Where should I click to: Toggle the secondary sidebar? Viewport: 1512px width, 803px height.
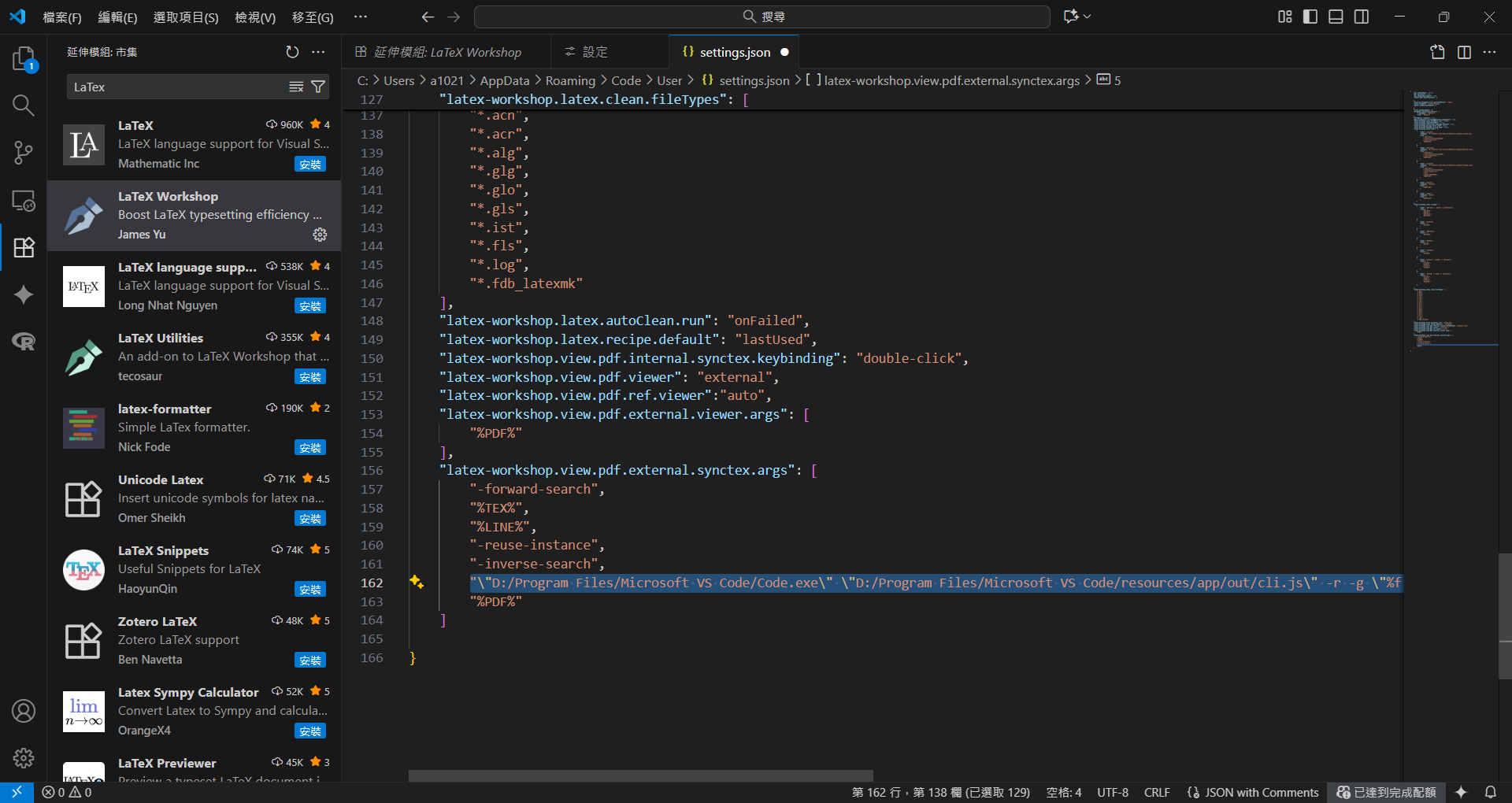click(x=1362, y=17)
